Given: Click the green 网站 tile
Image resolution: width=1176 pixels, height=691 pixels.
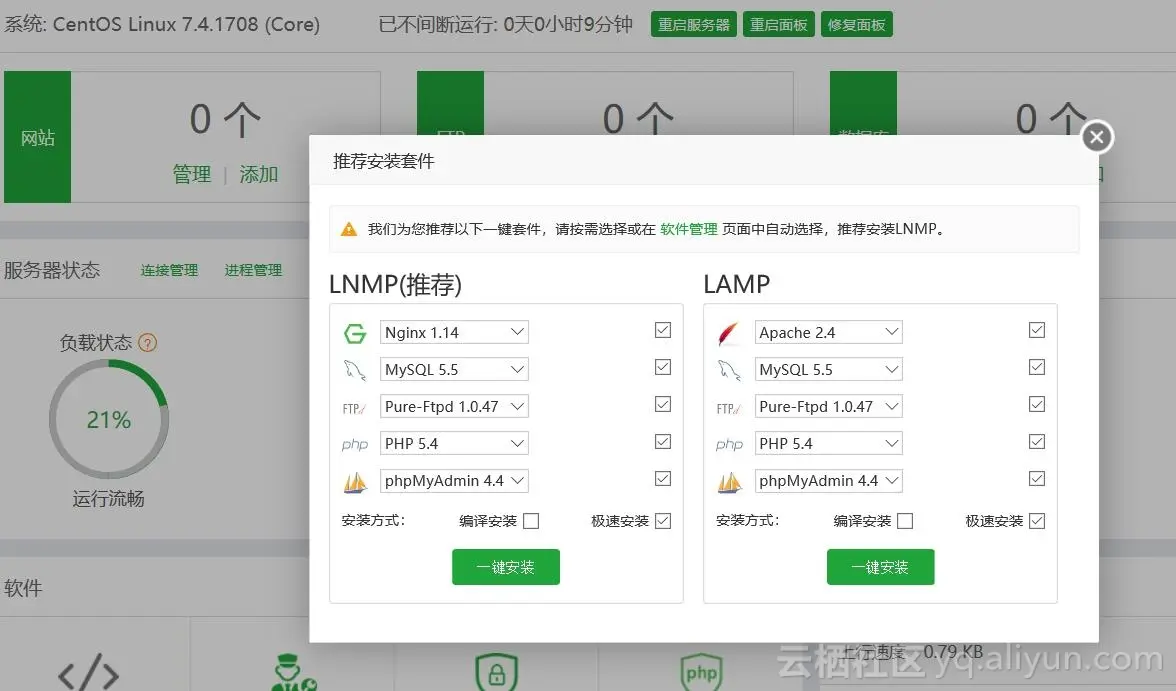Looking at the screenshot, I should click(x=38, y=137).
